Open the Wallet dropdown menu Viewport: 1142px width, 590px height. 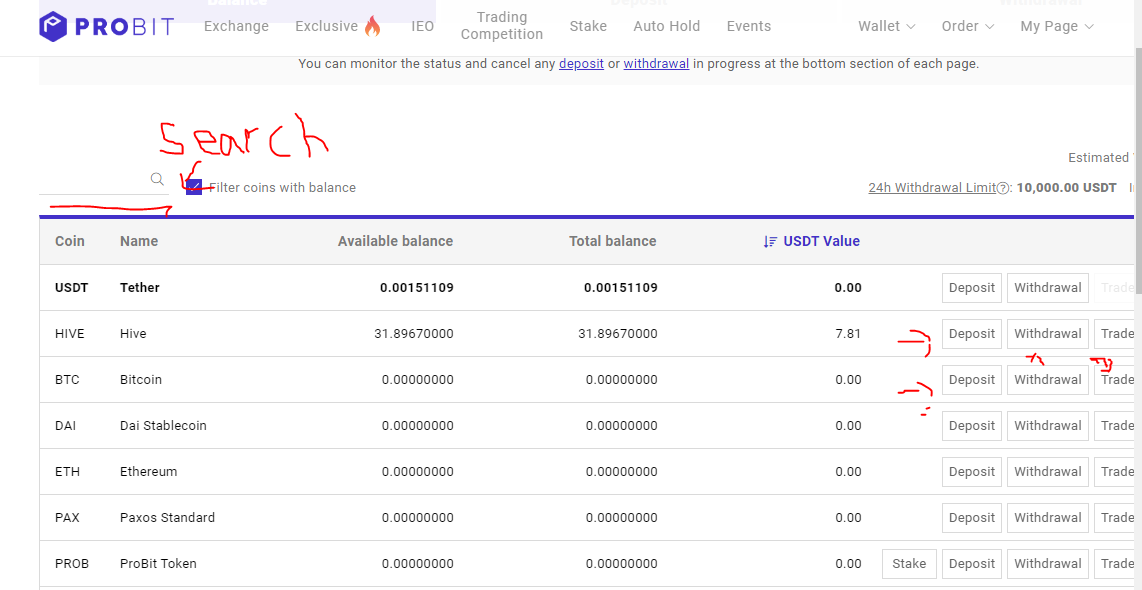[886, 26]
